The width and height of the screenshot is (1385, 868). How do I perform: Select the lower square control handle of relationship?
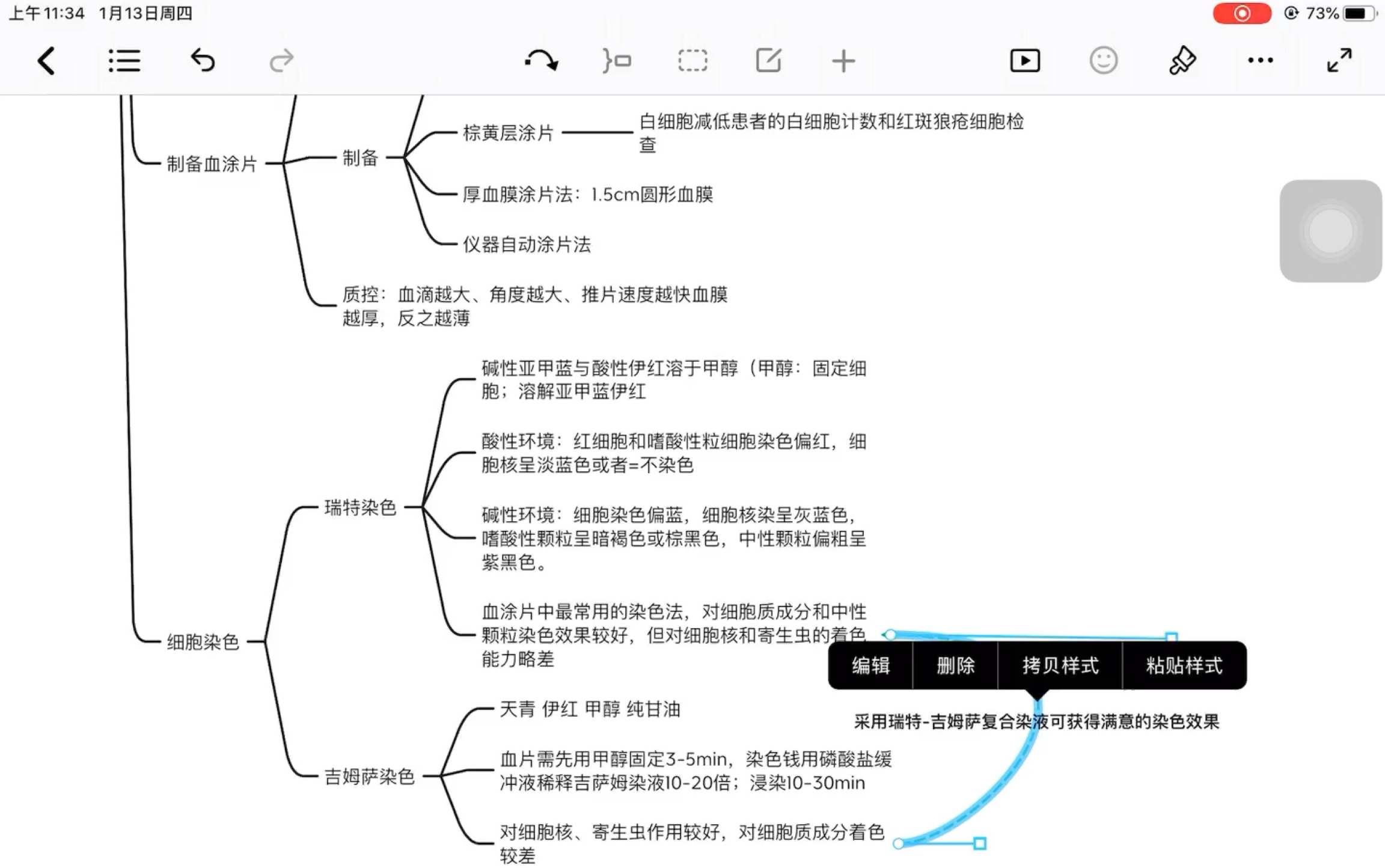(x=980, y=843)
